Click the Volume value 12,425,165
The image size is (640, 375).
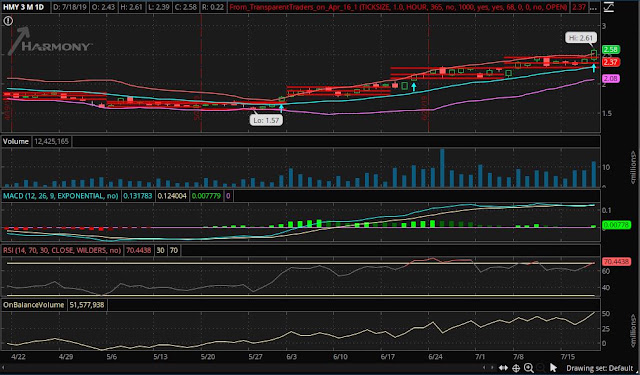tap(51, 141)
